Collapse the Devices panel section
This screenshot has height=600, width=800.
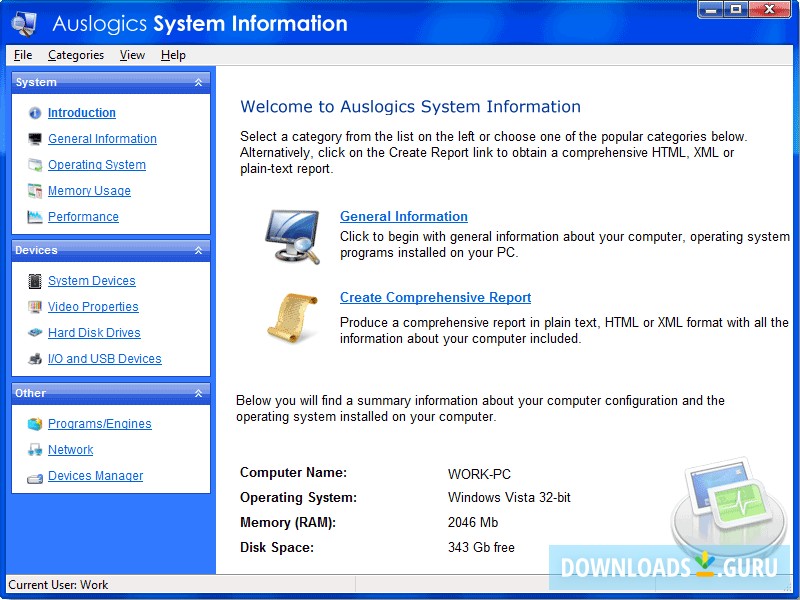tap(198, 250)
